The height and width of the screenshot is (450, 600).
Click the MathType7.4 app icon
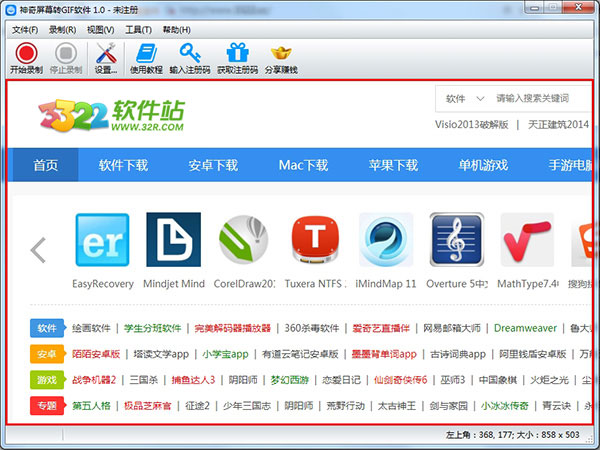[527, 240]
